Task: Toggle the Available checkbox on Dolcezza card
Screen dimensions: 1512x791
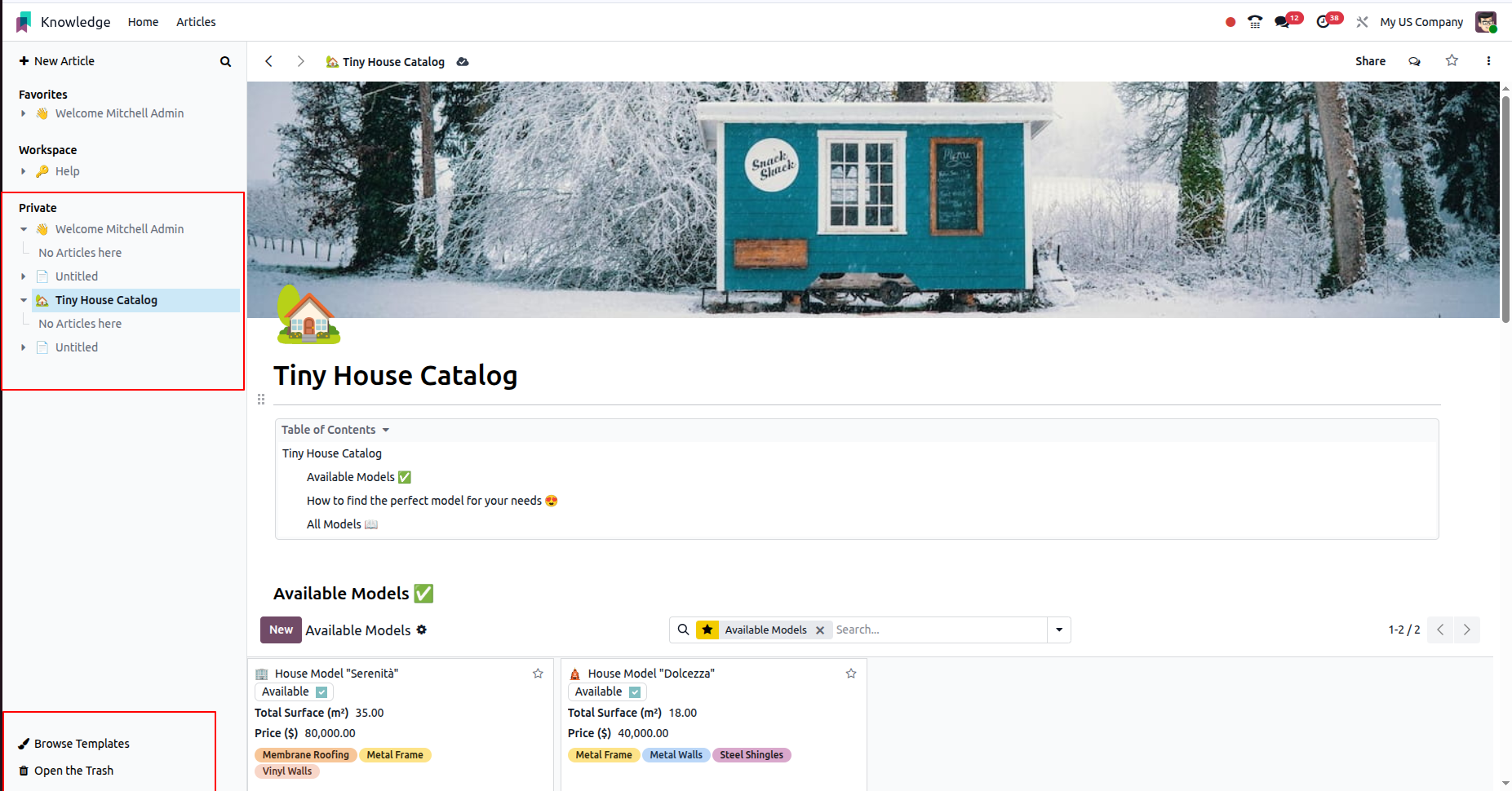Action: click(635, 692)
